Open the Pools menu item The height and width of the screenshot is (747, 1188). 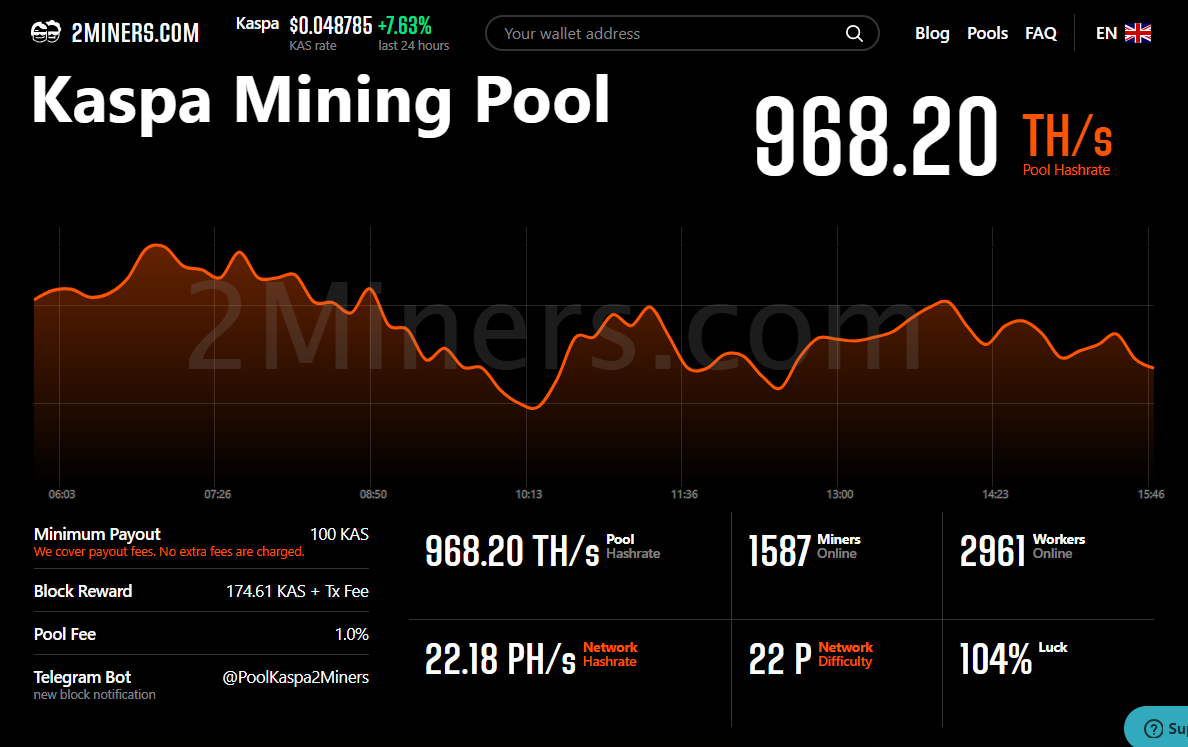point(987,33)
